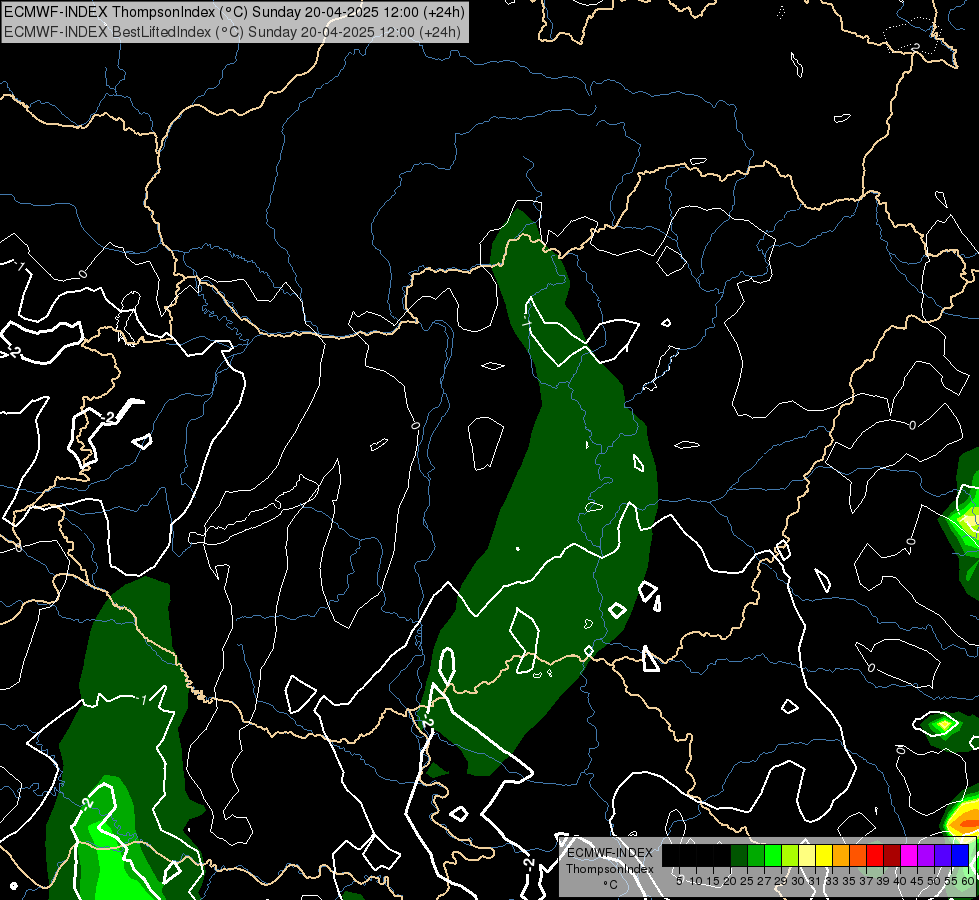Select the indigo 50–55 legend swatch
The image size is (979, 900).
pyautogui.click(x=943, y=855)
